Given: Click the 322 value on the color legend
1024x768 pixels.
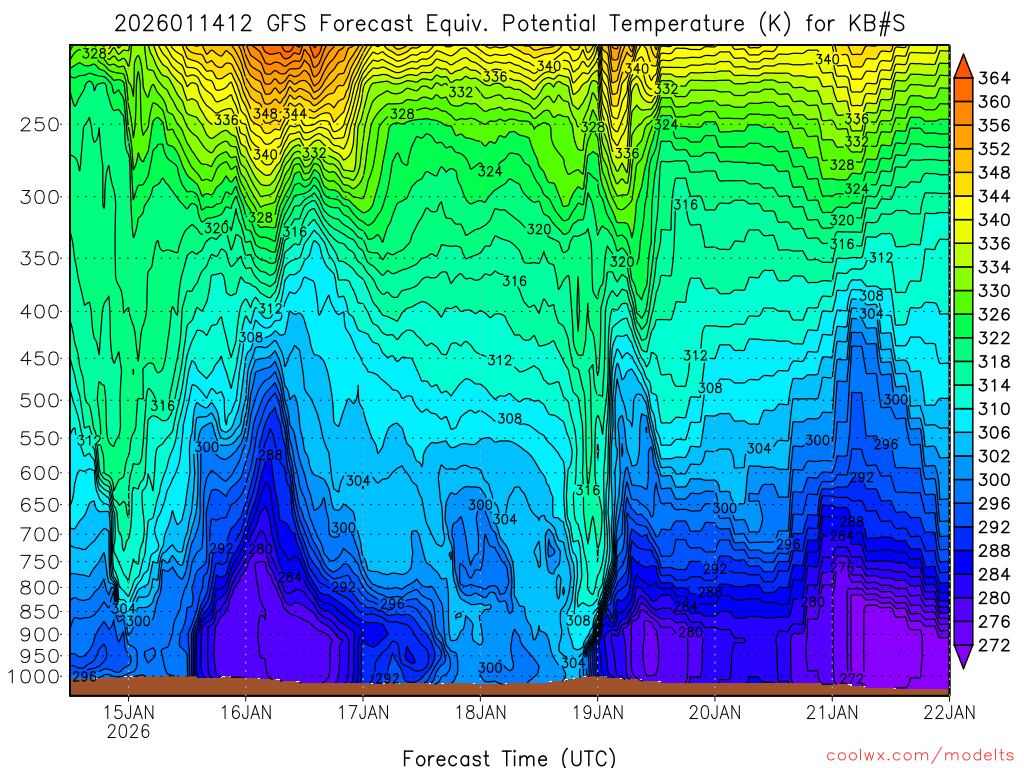Looking at the screenshot, I should (x=994, y=338).
